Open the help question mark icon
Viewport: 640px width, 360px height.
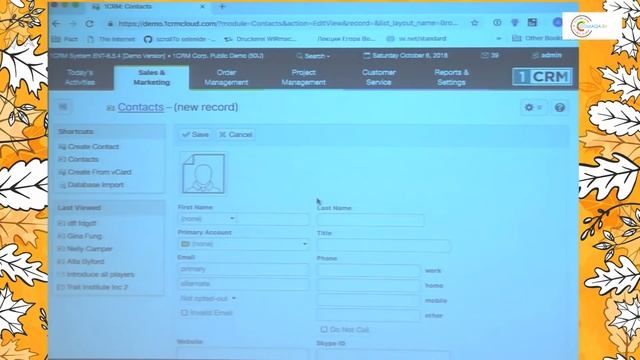560,107
